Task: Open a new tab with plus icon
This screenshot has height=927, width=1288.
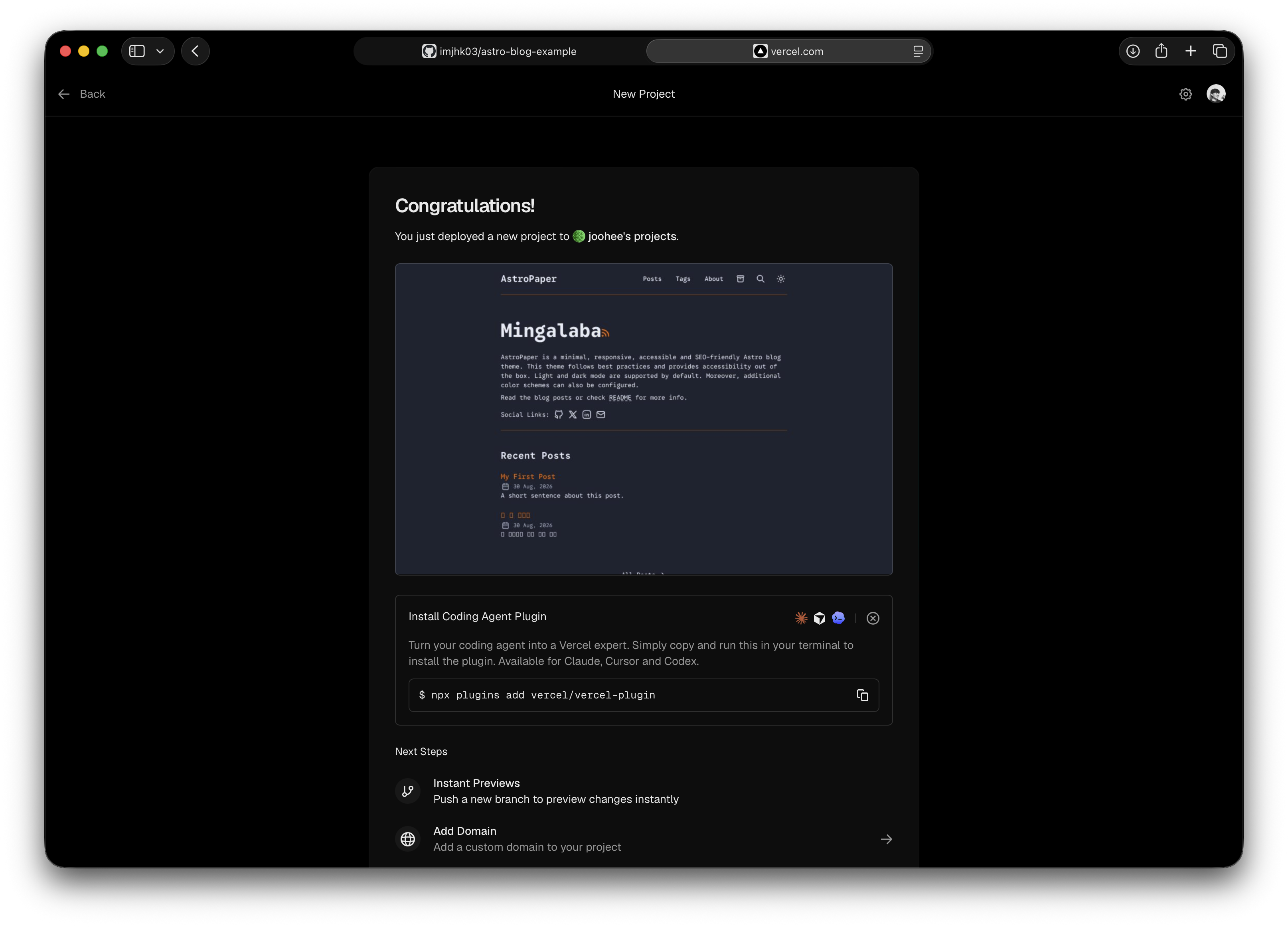Action: [1191, 51]
